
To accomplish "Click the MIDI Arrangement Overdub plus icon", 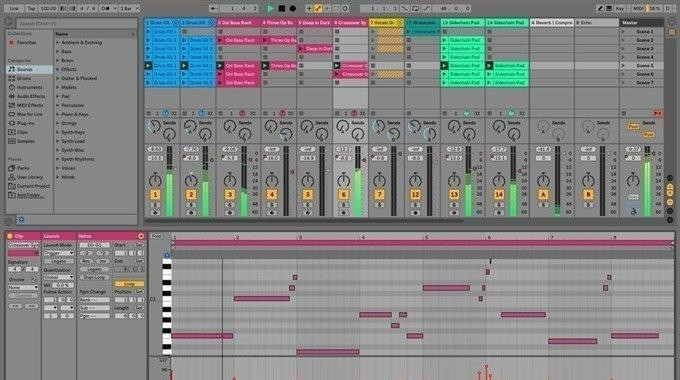I will coord(309,8).
